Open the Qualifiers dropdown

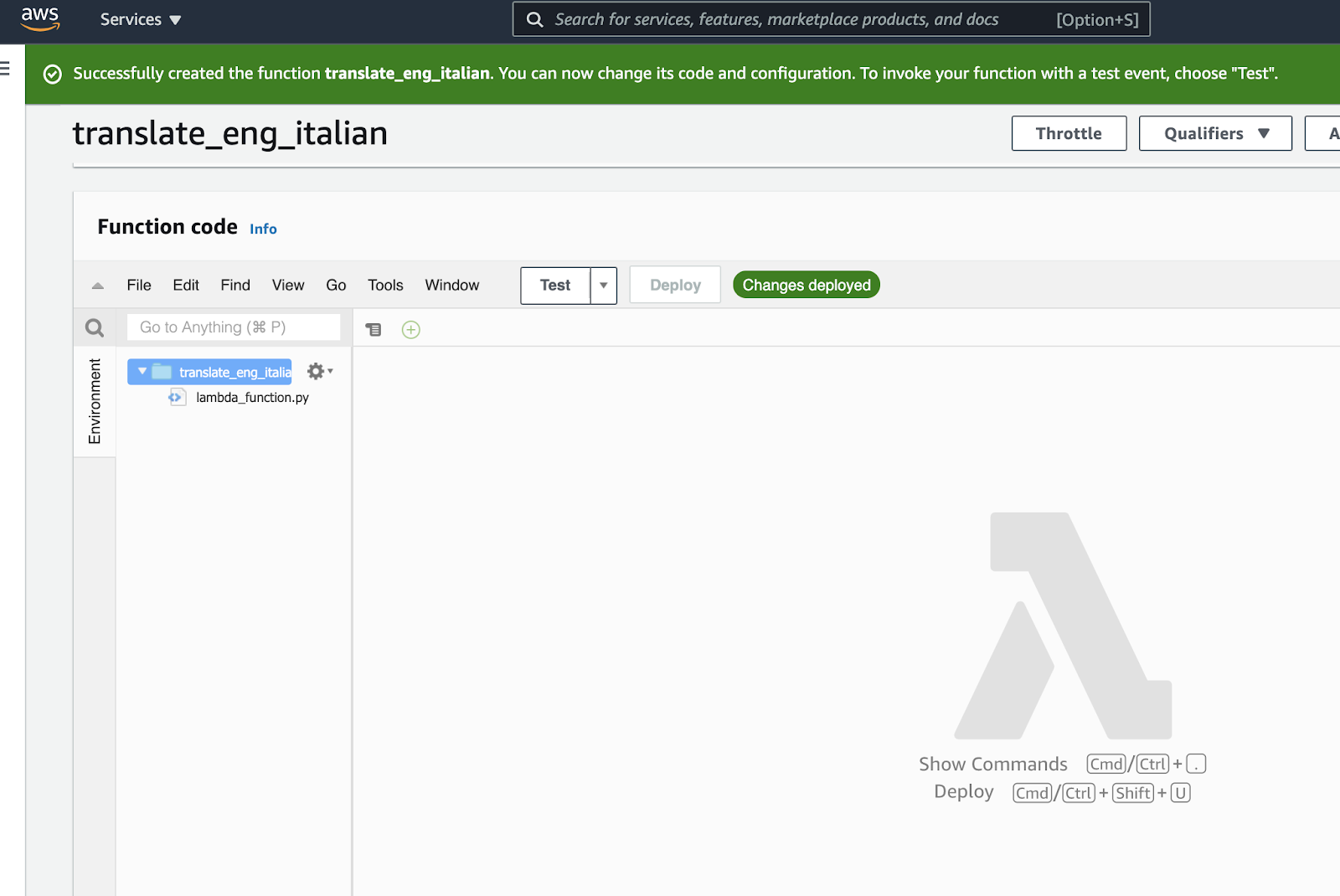click(x=1214, y=133)
